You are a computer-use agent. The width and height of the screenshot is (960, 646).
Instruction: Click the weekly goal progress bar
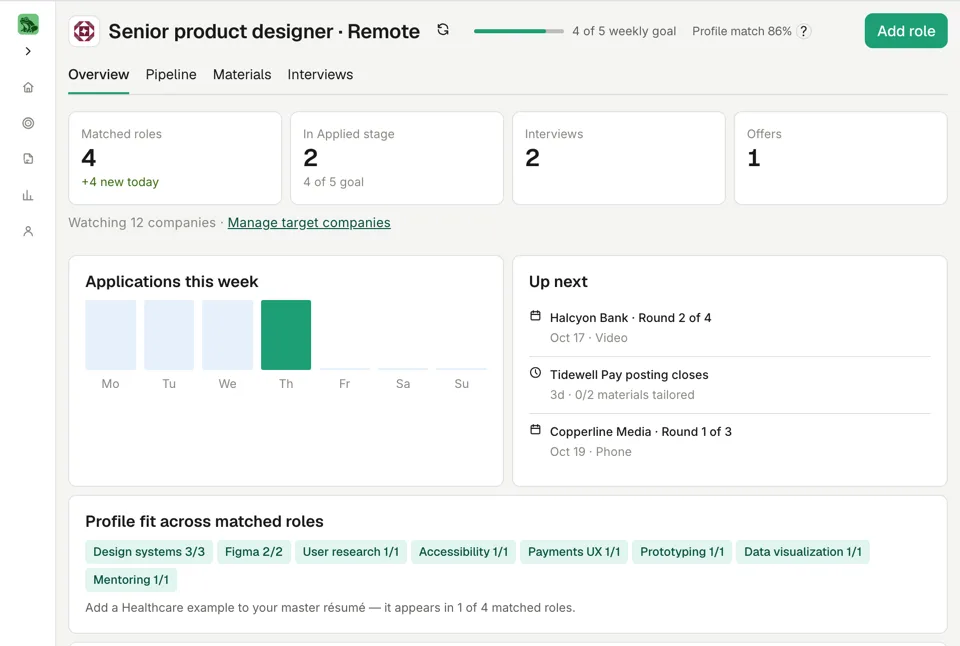pyautogui.click(x=519, y=31)
